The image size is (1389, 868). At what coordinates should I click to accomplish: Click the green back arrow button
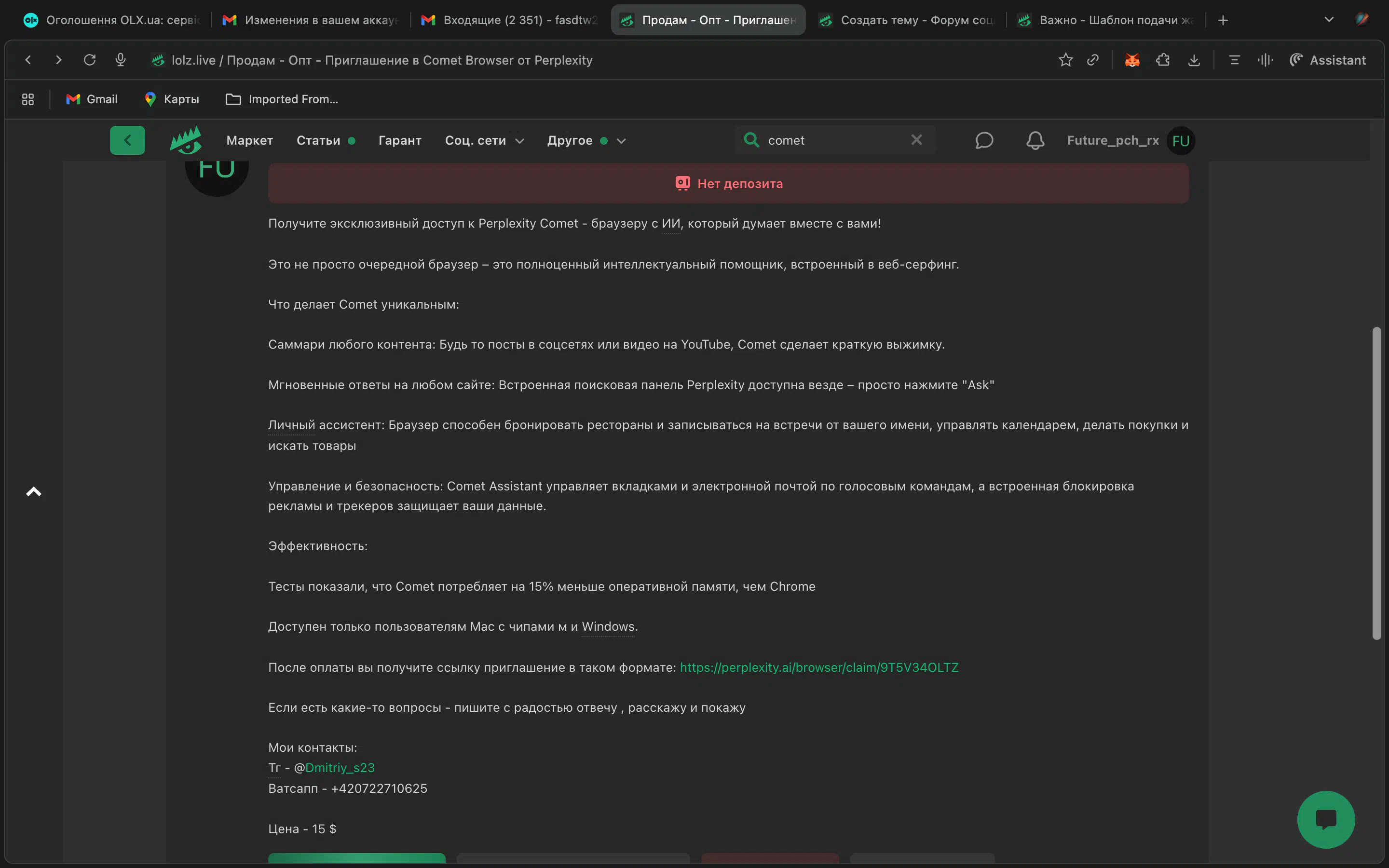click(127, 140)
